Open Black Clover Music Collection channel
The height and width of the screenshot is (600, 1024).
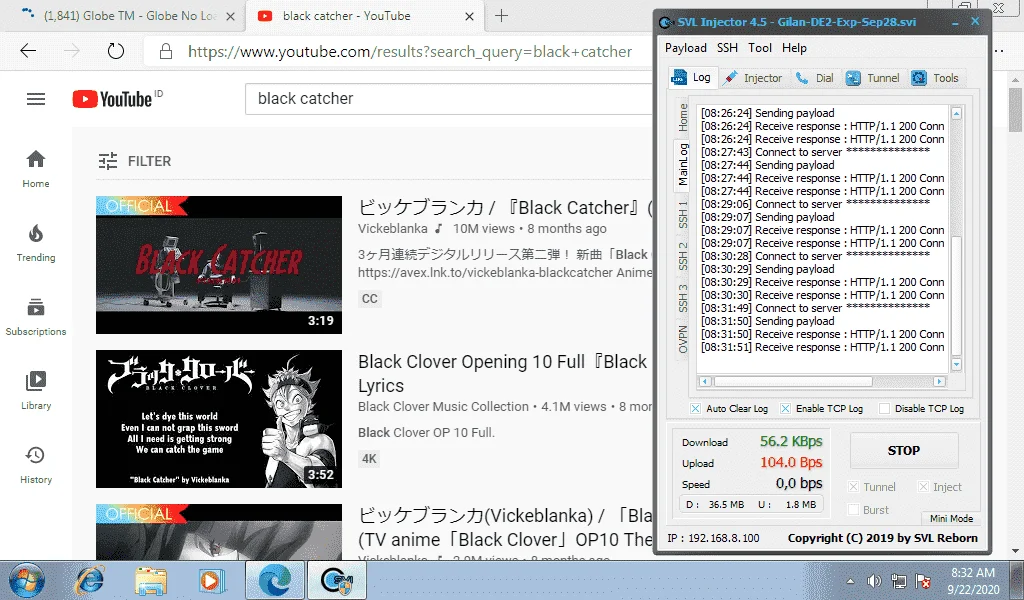pyautogui.click(x=443, y=406)
